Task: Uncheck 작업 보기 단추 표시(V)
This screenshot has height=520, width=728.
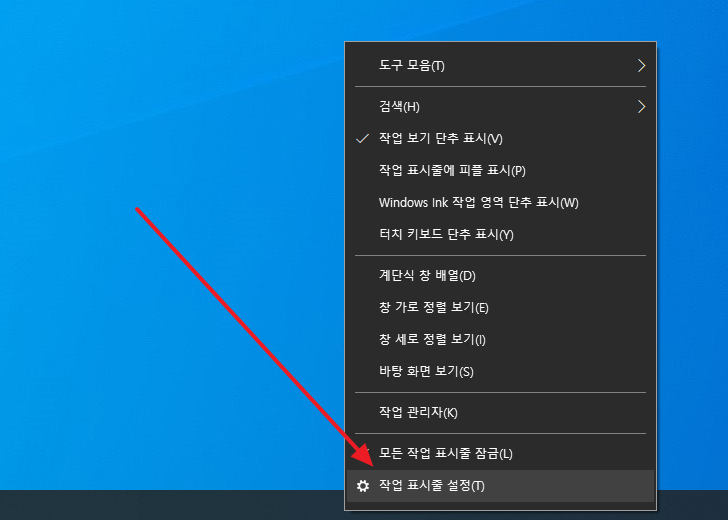Action: coord(500,138)
